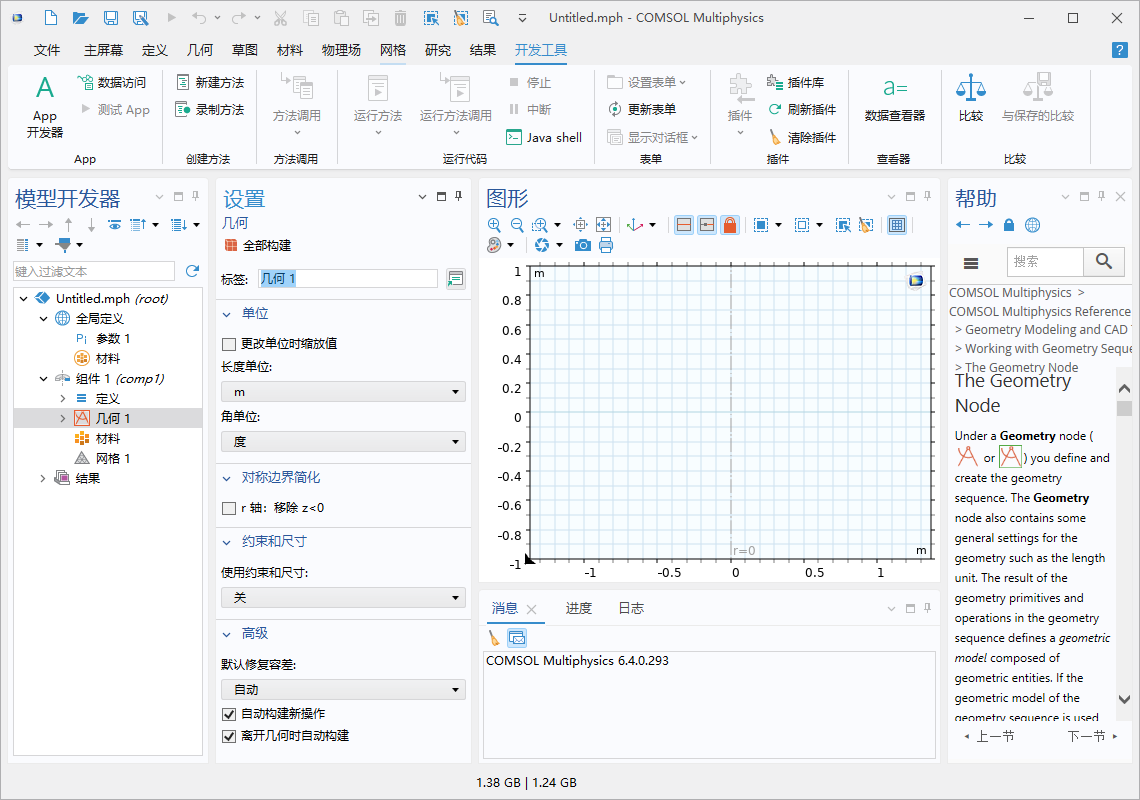Open the 数据查看器 viewer
Screen dimensions: 1140x800
(x=894, y=100)
